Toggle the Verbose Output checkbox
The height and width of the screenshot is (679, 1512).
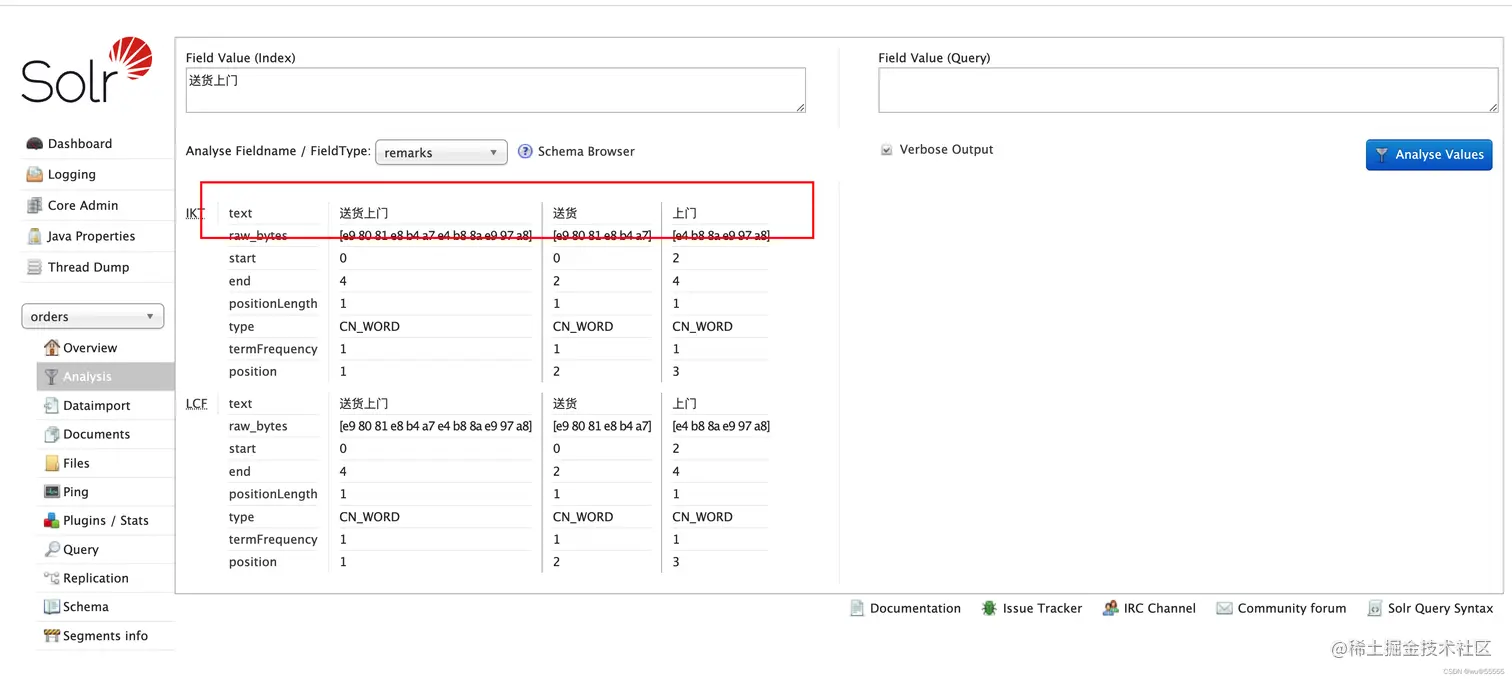point(886,150)
